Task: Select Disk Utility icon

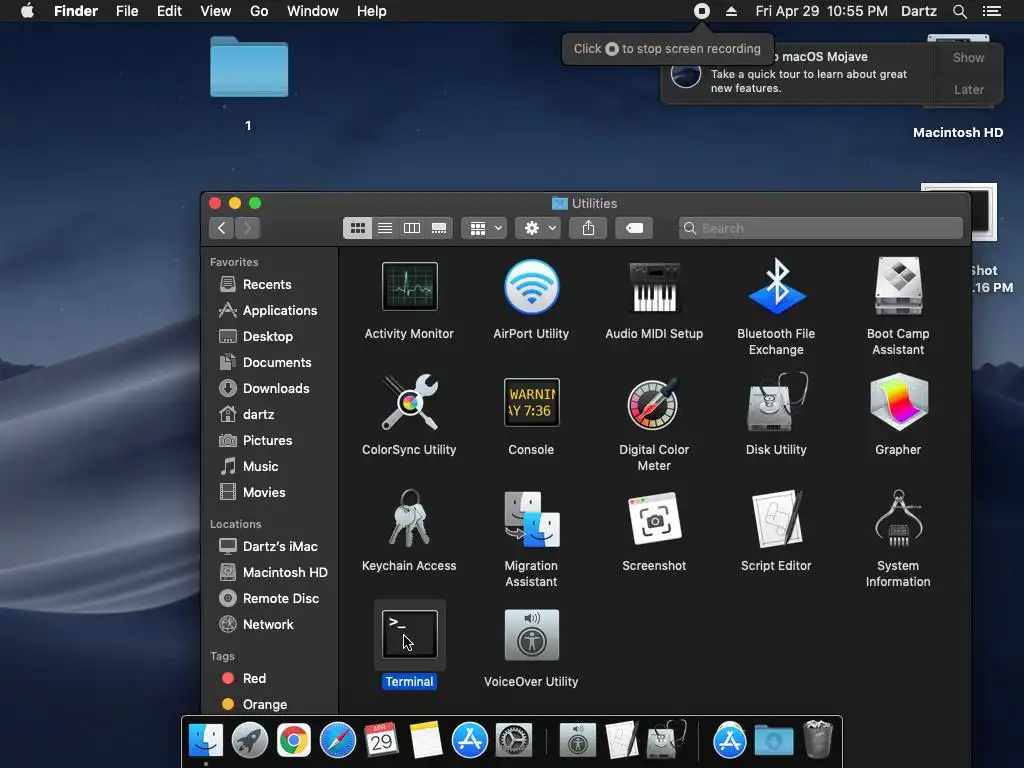Action: point(776,402)
